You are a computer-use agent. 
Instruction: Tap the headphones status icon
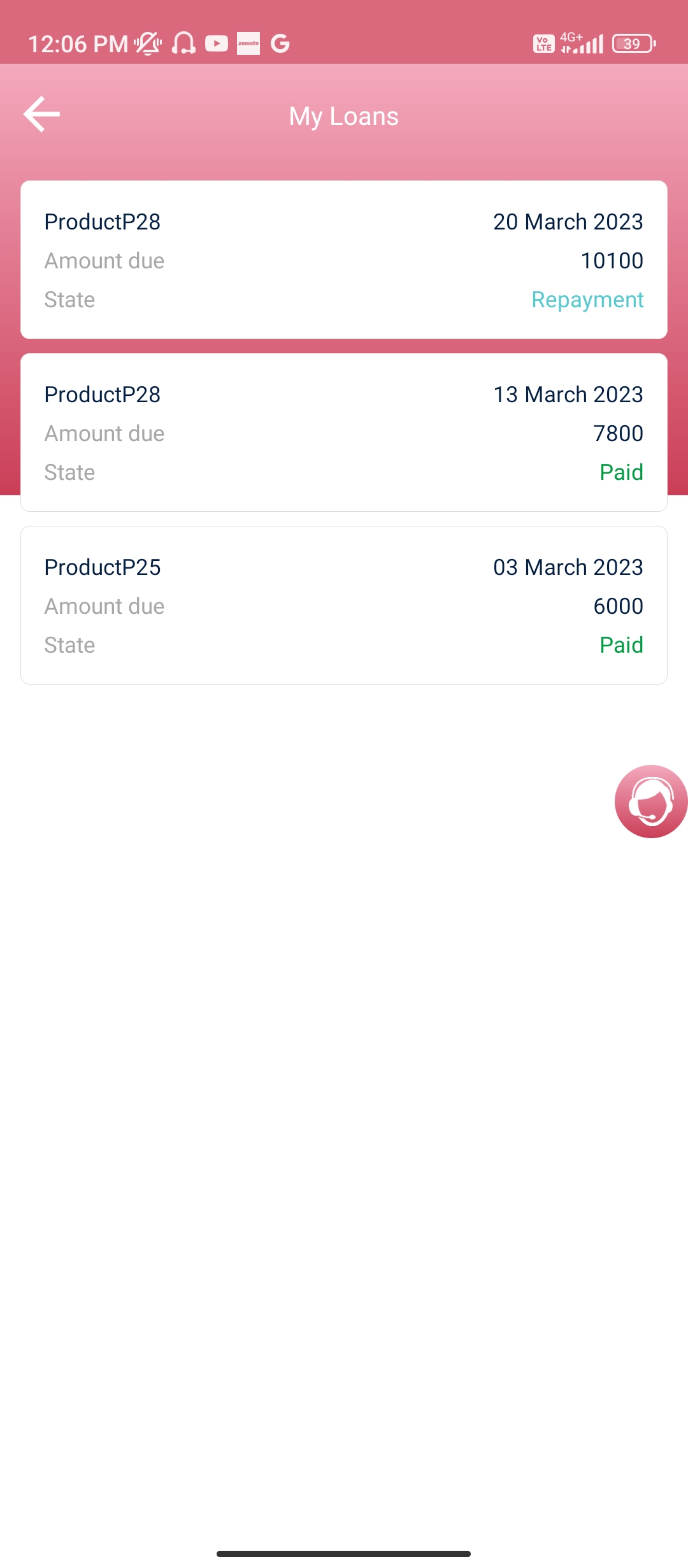coord(183,43)
